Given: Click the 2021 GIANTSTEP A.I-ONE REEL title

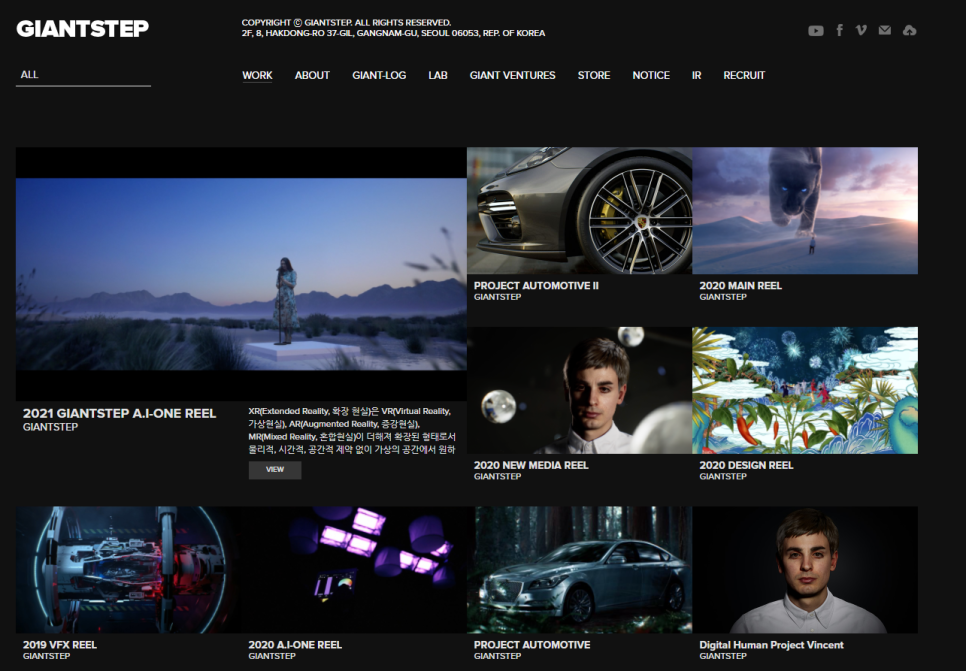Looking at the screenshot, I should coord(120,413).
